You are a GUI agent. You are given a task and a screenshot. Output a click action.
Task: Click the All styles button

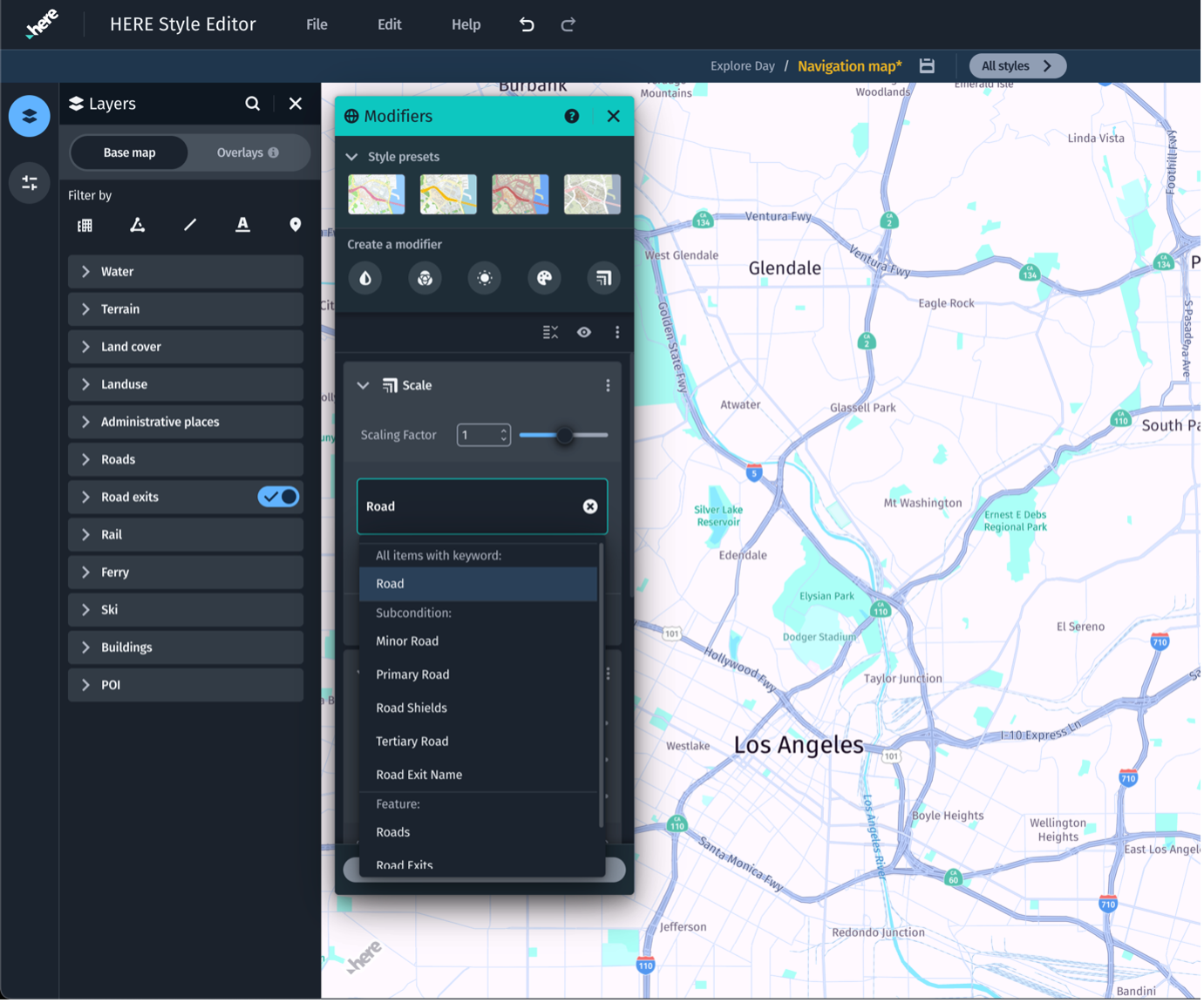pos(1017,66)
